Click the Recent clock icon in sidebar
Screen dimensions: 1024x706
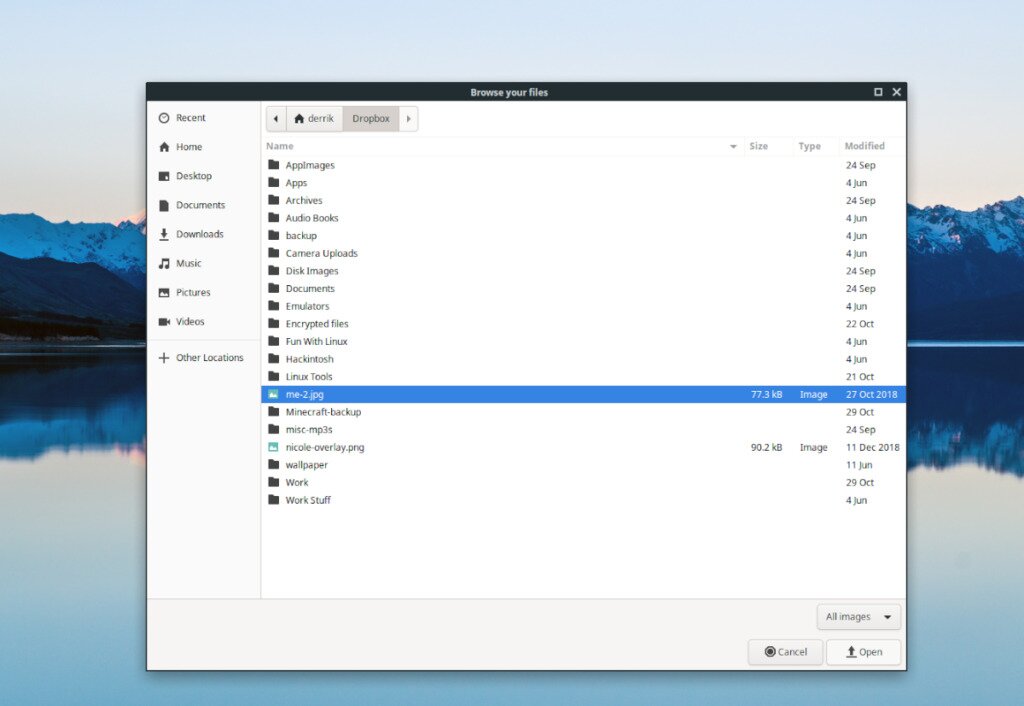click(x=163, y=117)
